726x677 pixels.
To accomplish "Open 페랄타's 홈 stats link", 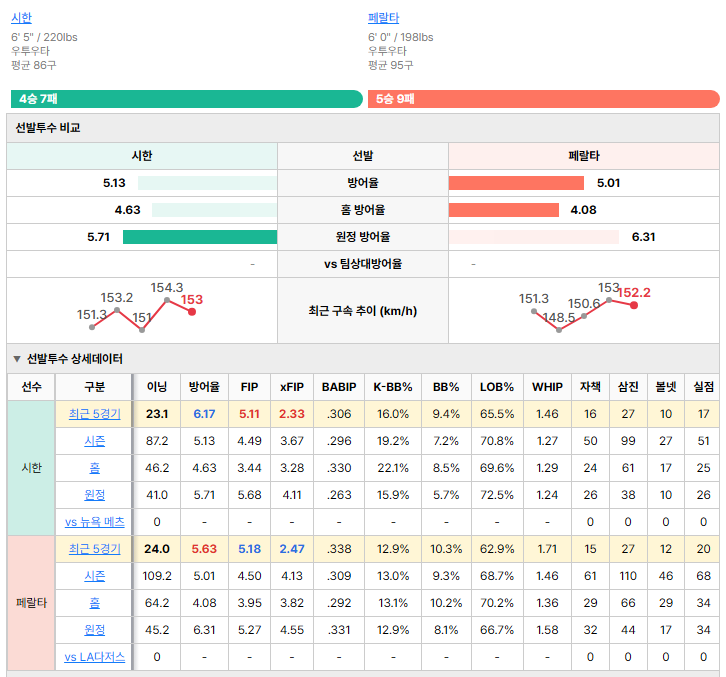I will tap(94, 603).
